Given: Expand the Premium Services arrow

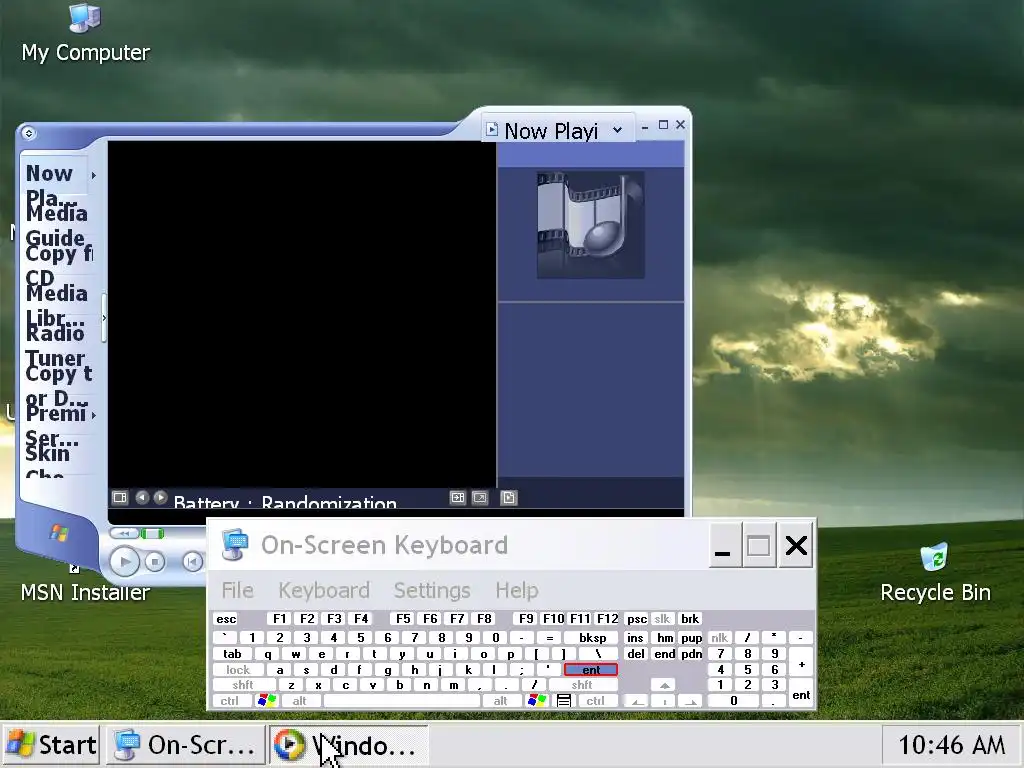Looking at the screenshot, I should pos(94,415).
